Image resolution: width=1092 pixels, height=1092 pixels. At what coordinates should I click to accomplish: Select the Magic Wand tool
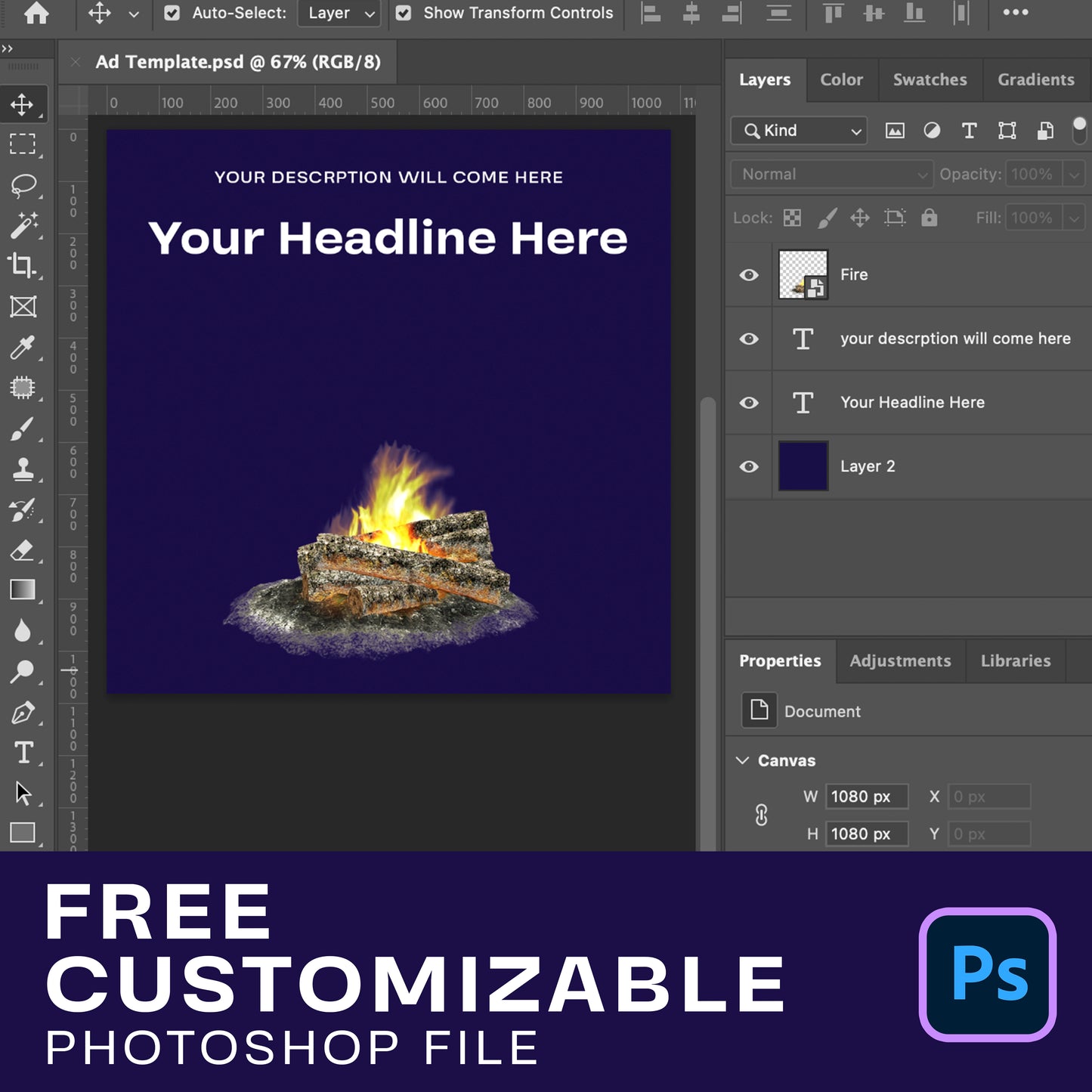pos(23,225)
